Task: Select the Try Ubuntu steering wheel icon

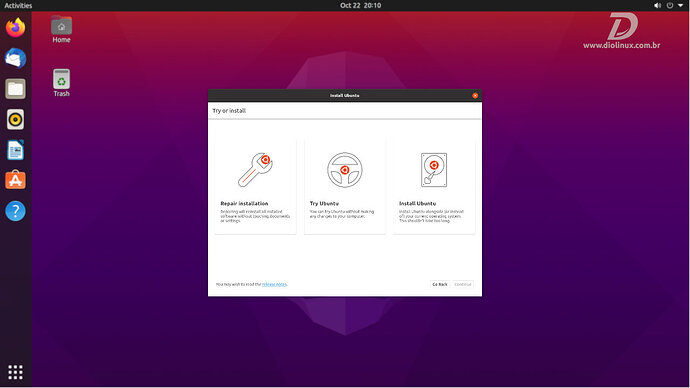Action: tap(345, 170)
